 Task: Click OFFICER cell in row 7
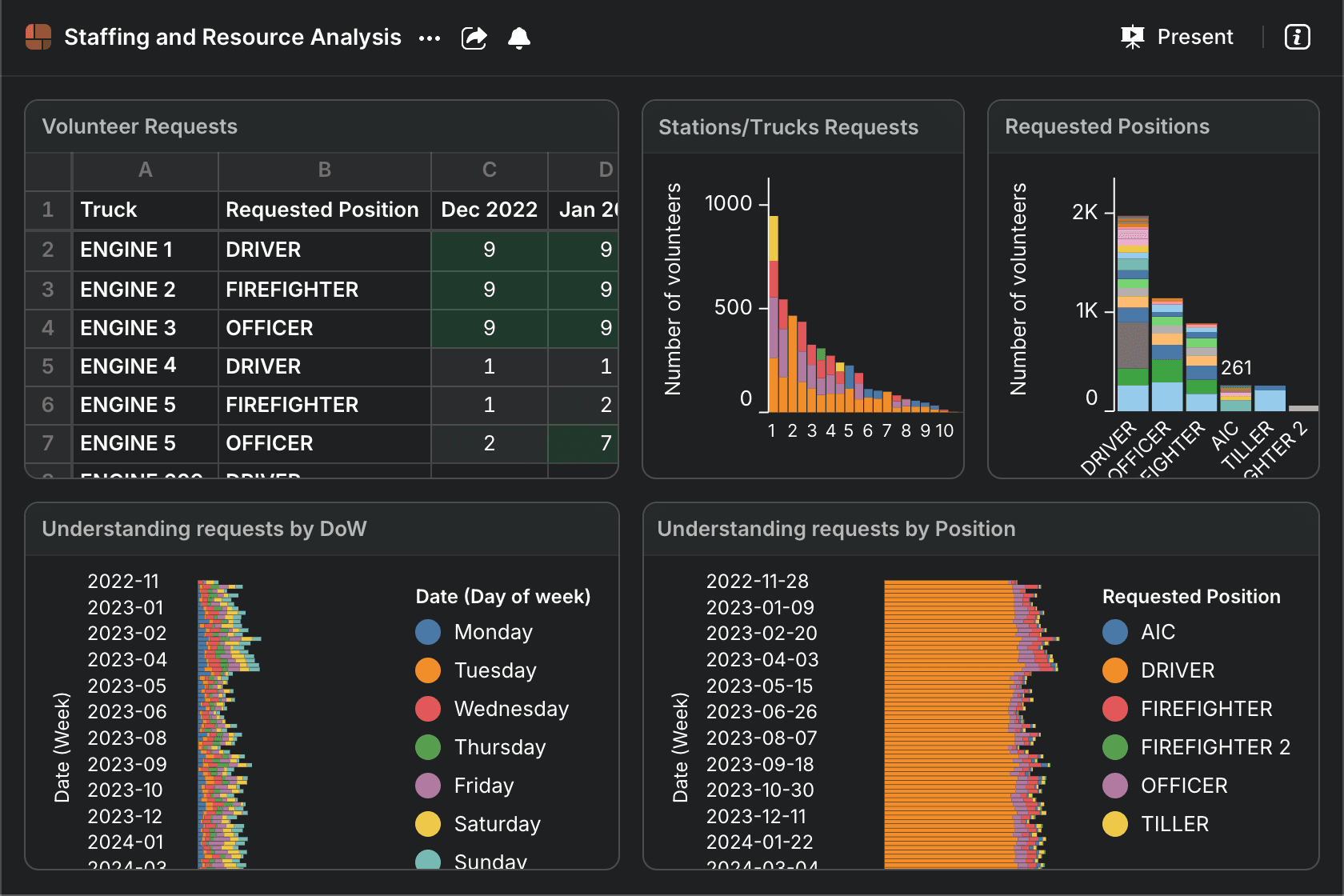[x=324, y=443]
